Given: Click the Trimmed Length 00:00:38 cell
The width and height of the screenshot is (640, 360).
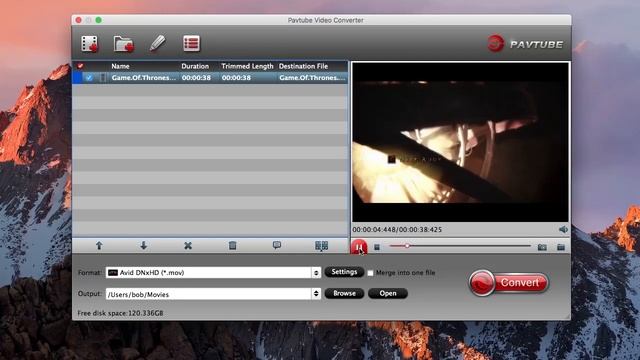Looking at the screenshot, I should point(236,78).
